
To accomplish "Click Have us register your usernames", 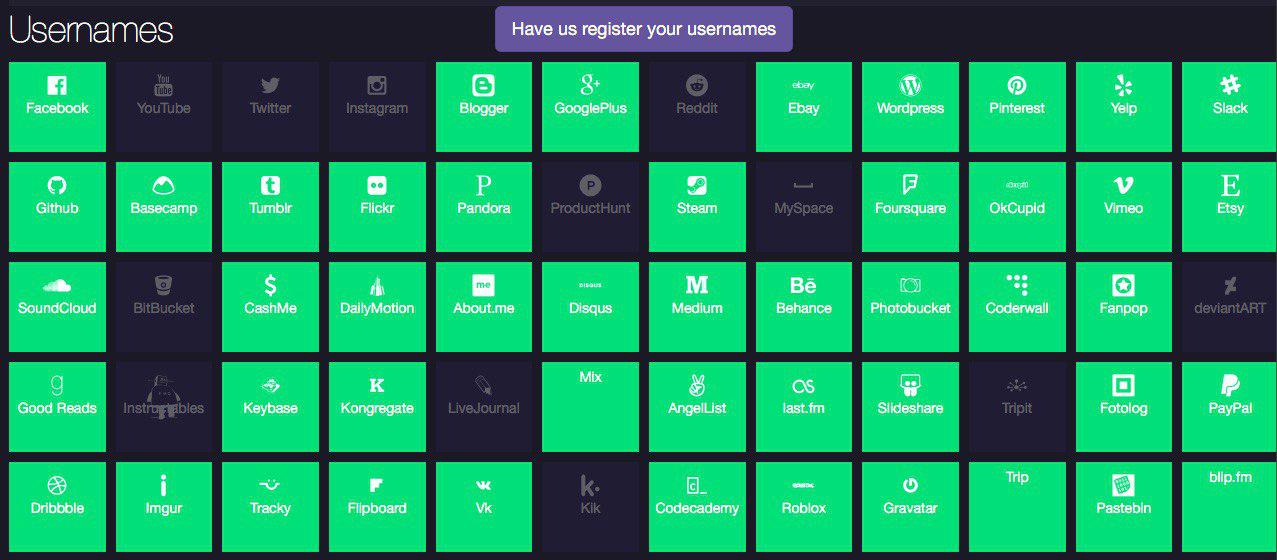I will tap(644, 29).
